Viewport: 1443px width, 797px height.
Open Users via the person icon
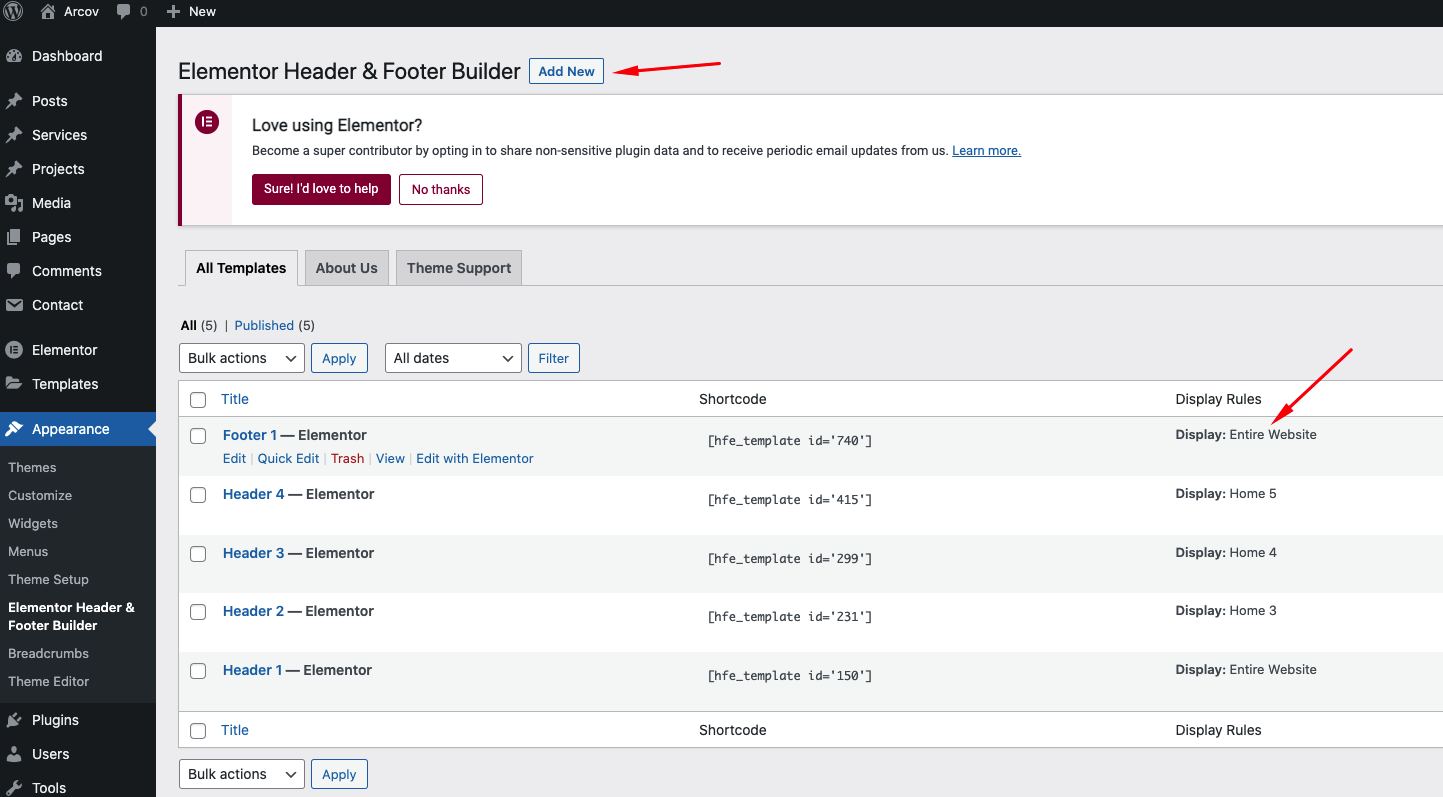tap(14, 754)
